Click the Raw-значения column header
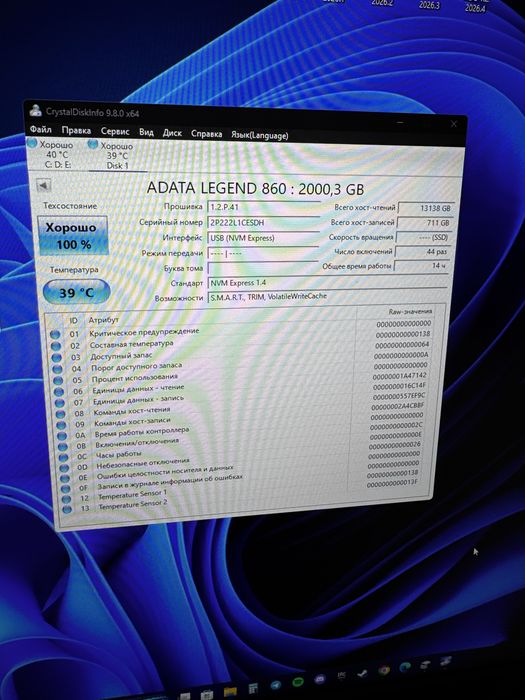The height and width of the screenshot is (700, 525). click(410, 312)
